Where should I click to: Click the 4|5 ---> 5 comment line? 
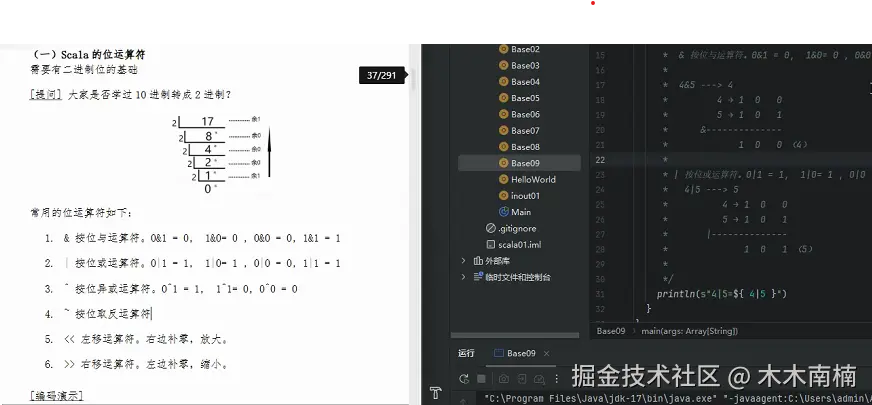[x=711, y=190]
